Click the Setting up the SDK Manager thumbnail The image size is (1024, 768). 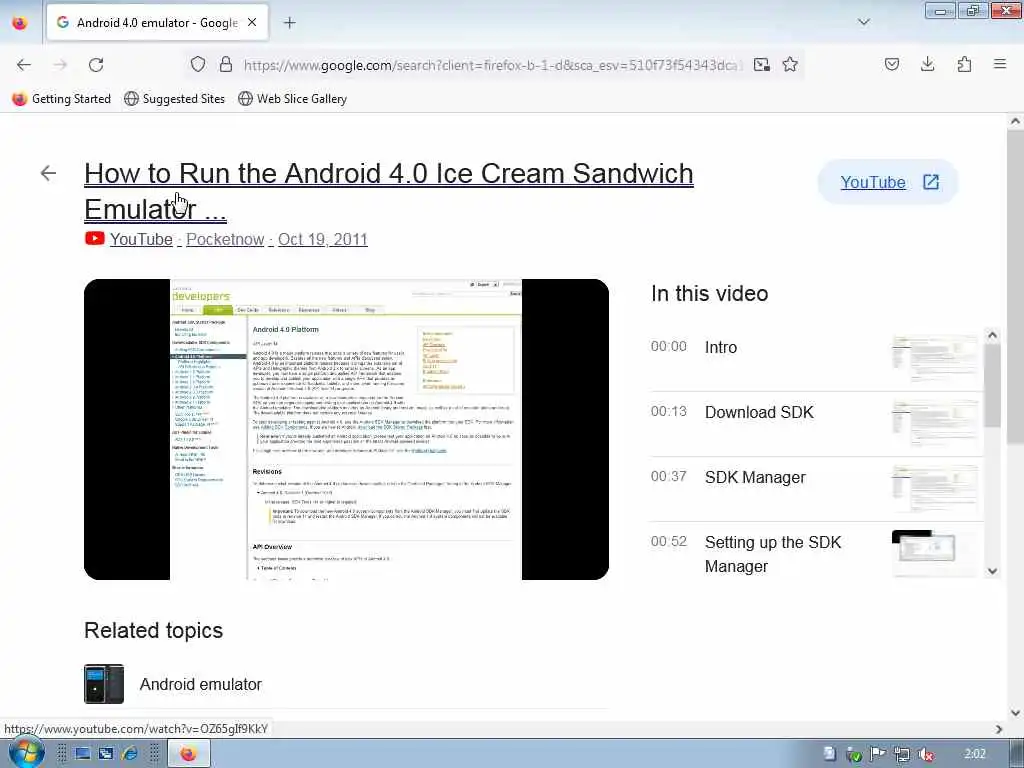click(x=935, y=554)
